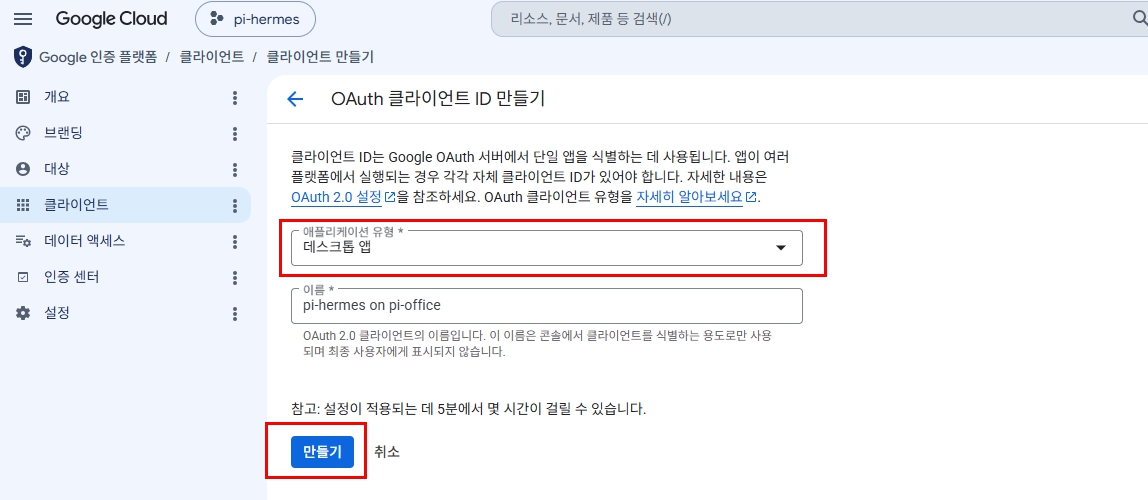
Task: Open the three-dot menu beside 클라이언트
Action: [235, 206]
